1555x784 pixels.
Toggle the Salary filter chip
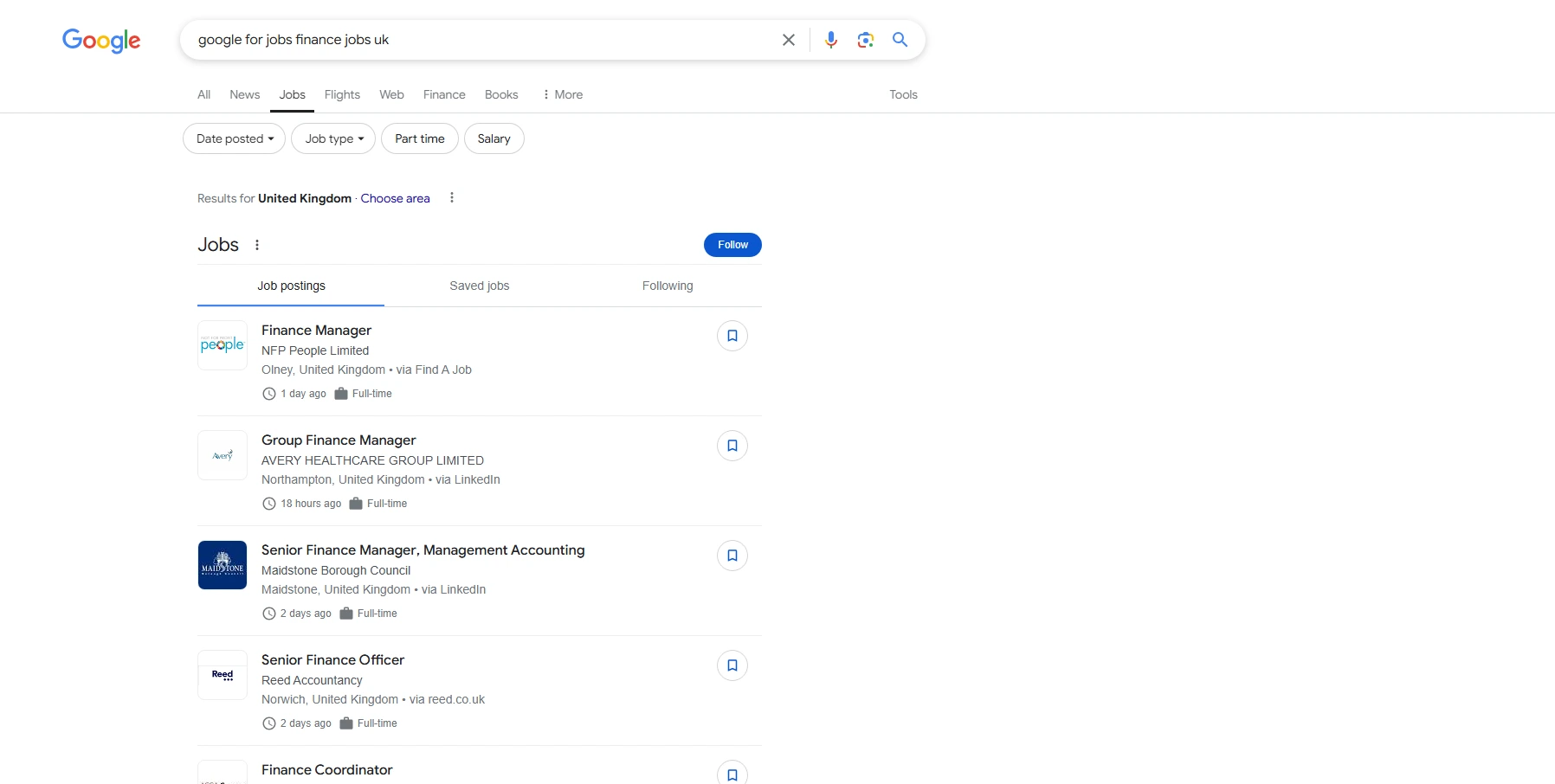tap(494, 138)
